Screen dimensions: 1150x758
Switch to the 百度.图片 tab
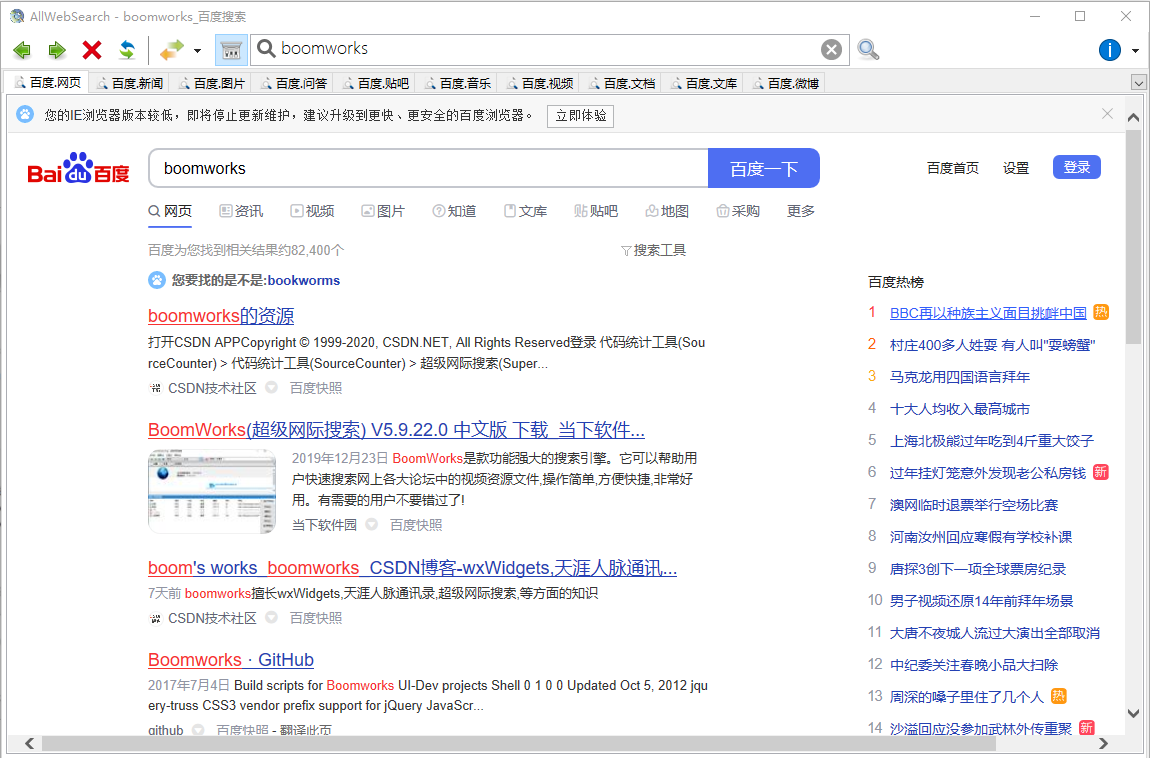[212, 84]
